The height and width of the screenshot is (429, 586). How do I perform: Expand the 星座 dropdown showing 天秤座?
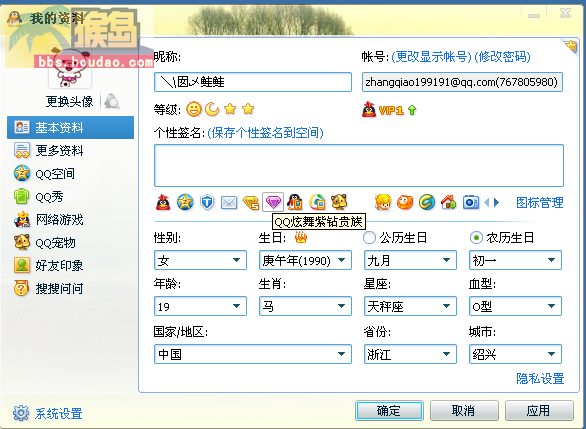pos(410,306)
